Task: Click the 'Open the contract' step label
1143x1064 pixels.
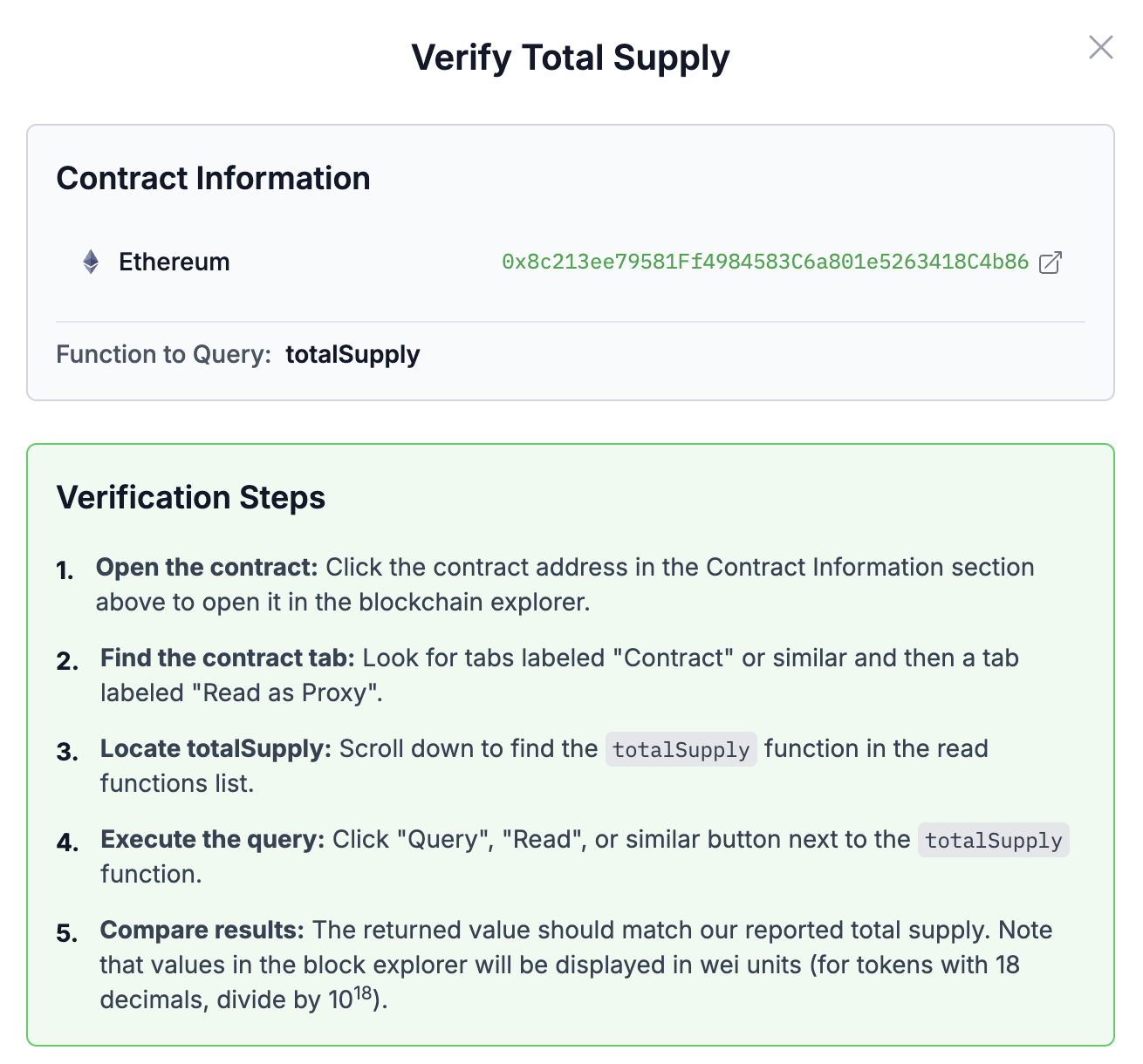Action: click(x=209, y=567)
